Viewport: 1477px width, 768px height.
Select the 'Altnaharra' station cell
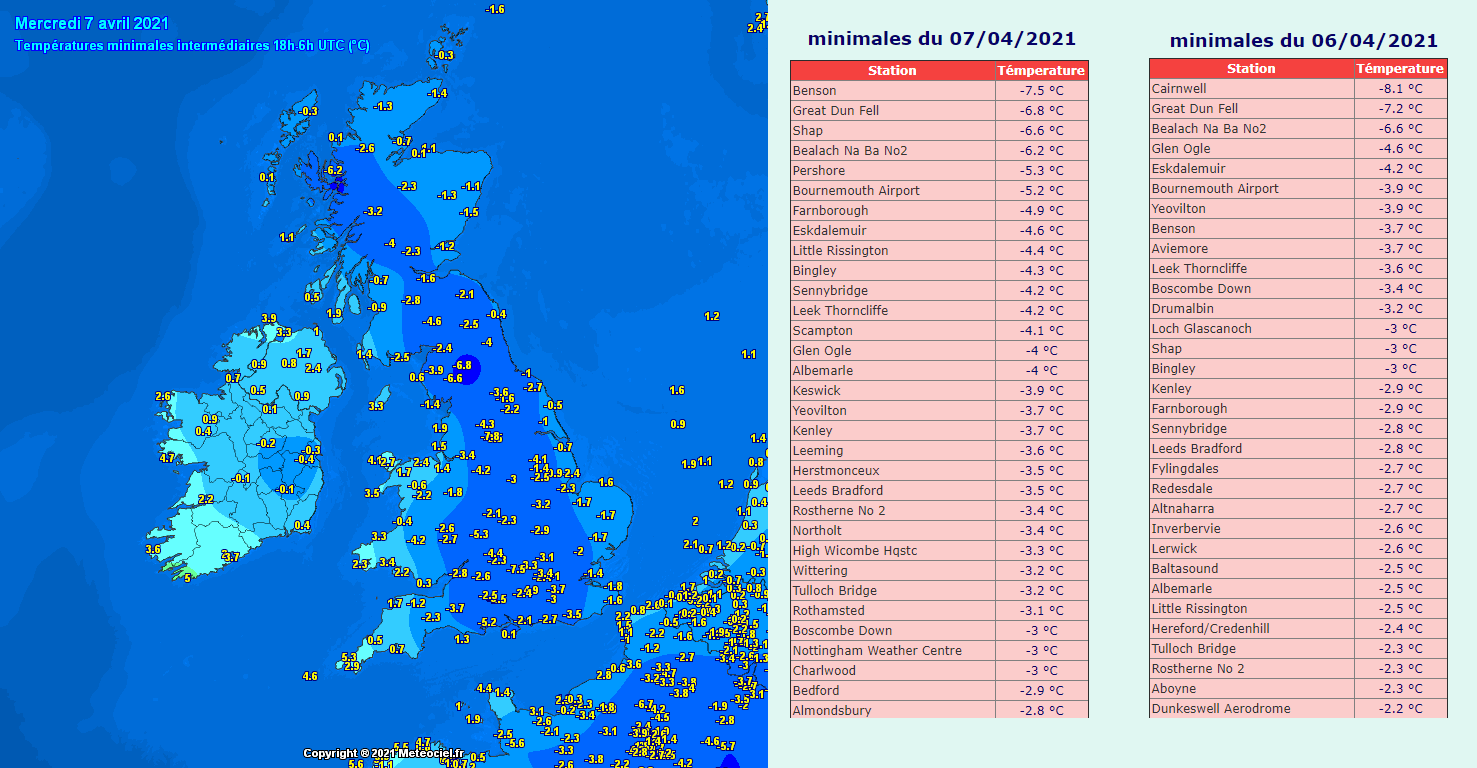coord(1252,508)
